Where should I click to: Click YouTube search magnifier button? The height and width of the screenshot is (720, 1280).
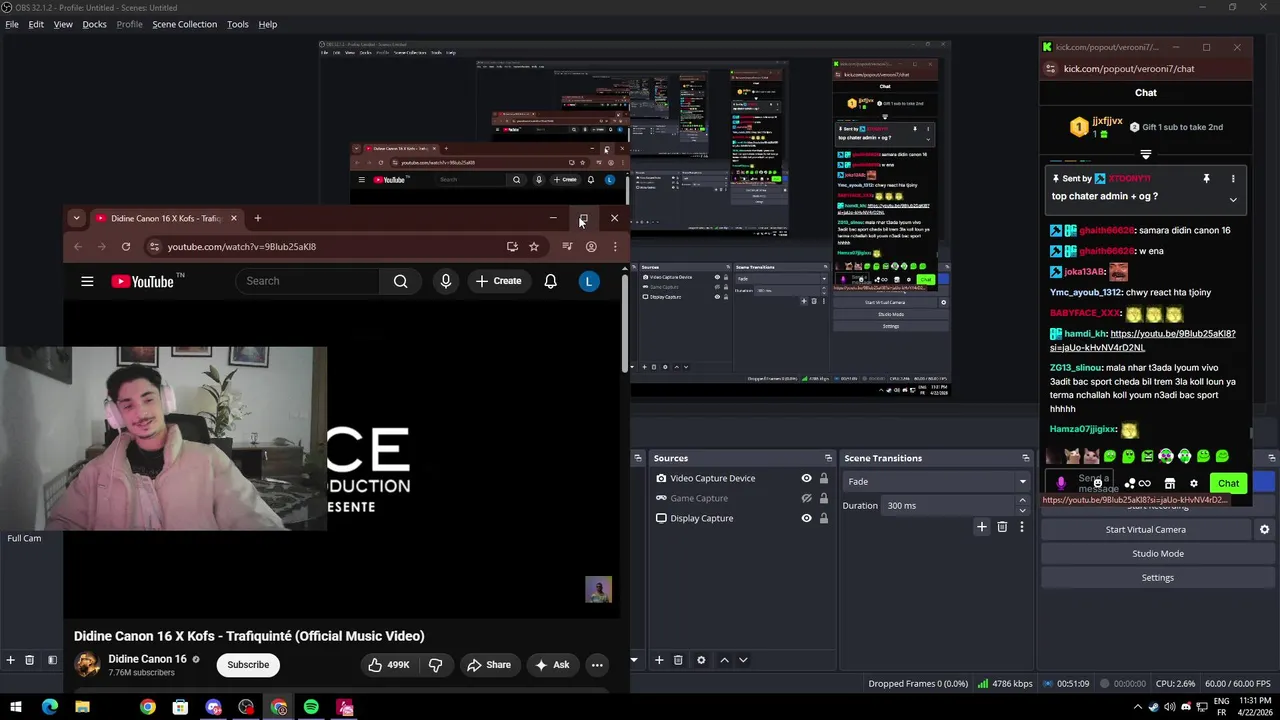click(401, 281)
